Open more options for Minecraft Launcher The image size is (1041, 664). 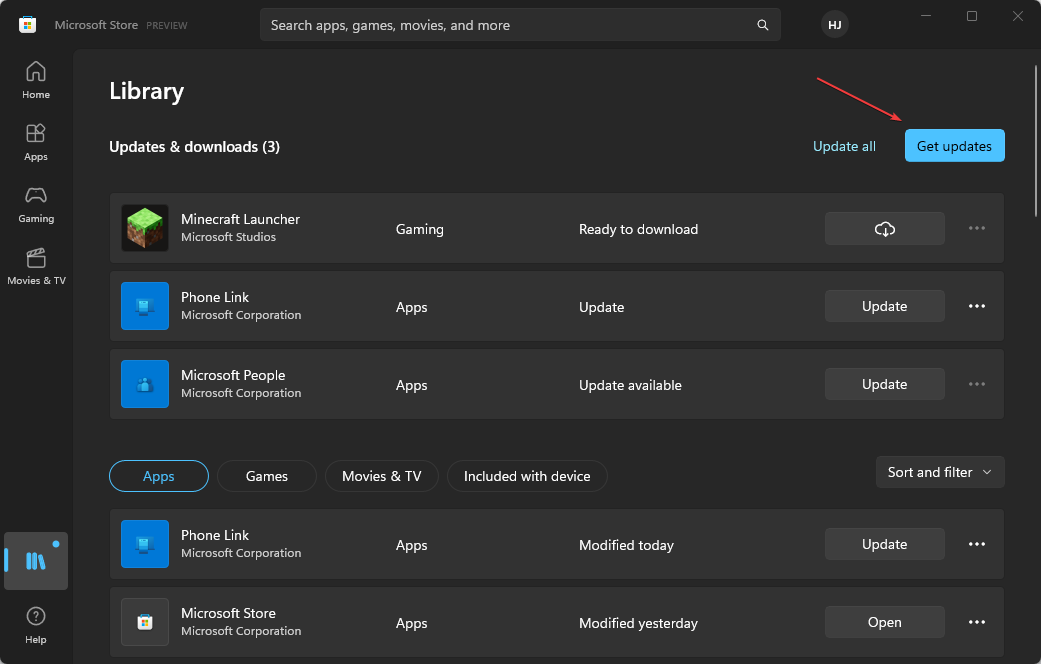[x=977, y=228]
